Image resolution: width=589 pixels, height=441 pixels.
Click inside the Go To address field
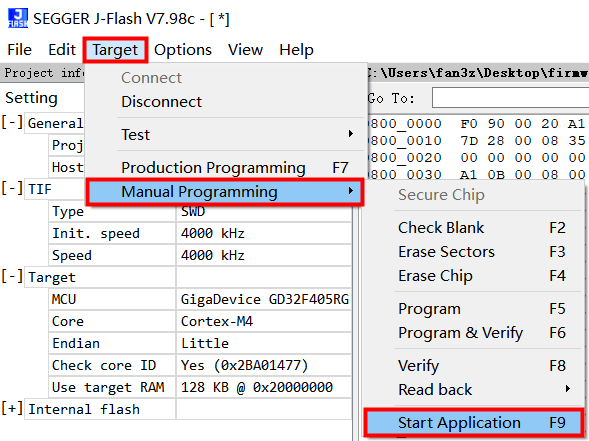pyautogui.click(x=510, y=98)
